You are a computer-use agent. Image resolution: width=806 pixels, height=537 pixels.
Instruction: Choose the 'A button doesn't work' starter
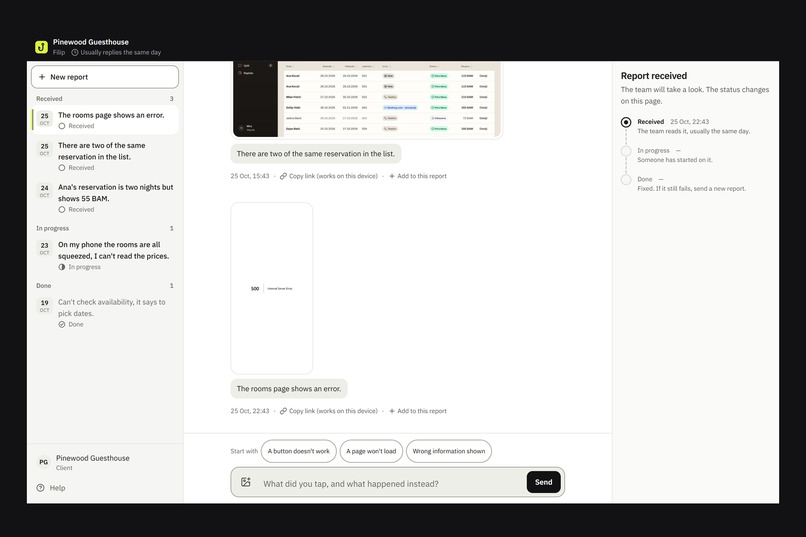tap(299, 451)
